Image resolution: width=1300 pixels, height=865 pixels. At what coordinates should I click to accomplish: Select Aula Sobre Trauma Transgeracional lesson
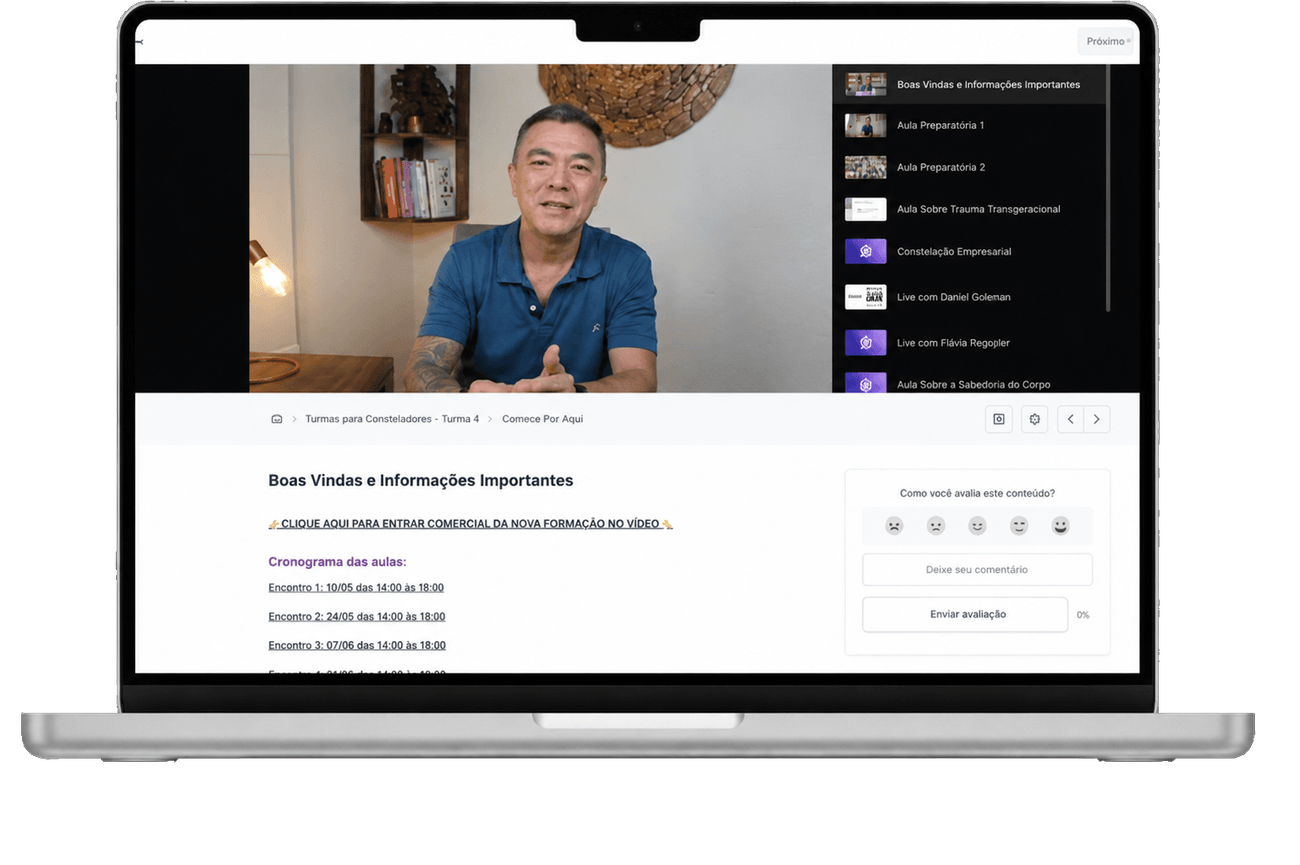click(x=969, y=209)
